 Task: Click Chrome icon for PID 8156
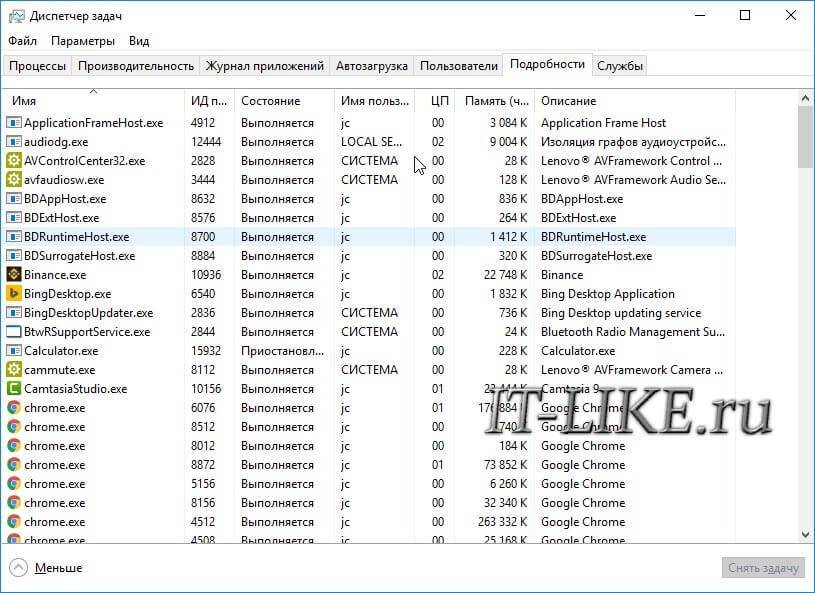pos(14,503)
